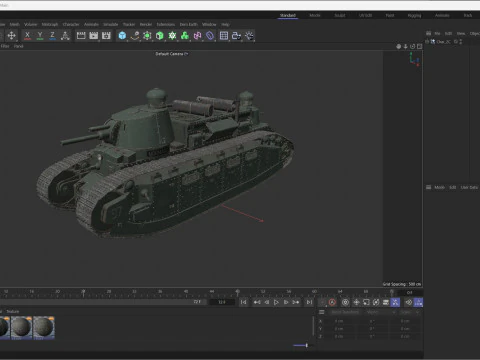Step to the next frame
Screen dimensions: 480x360
click(286, 302)
